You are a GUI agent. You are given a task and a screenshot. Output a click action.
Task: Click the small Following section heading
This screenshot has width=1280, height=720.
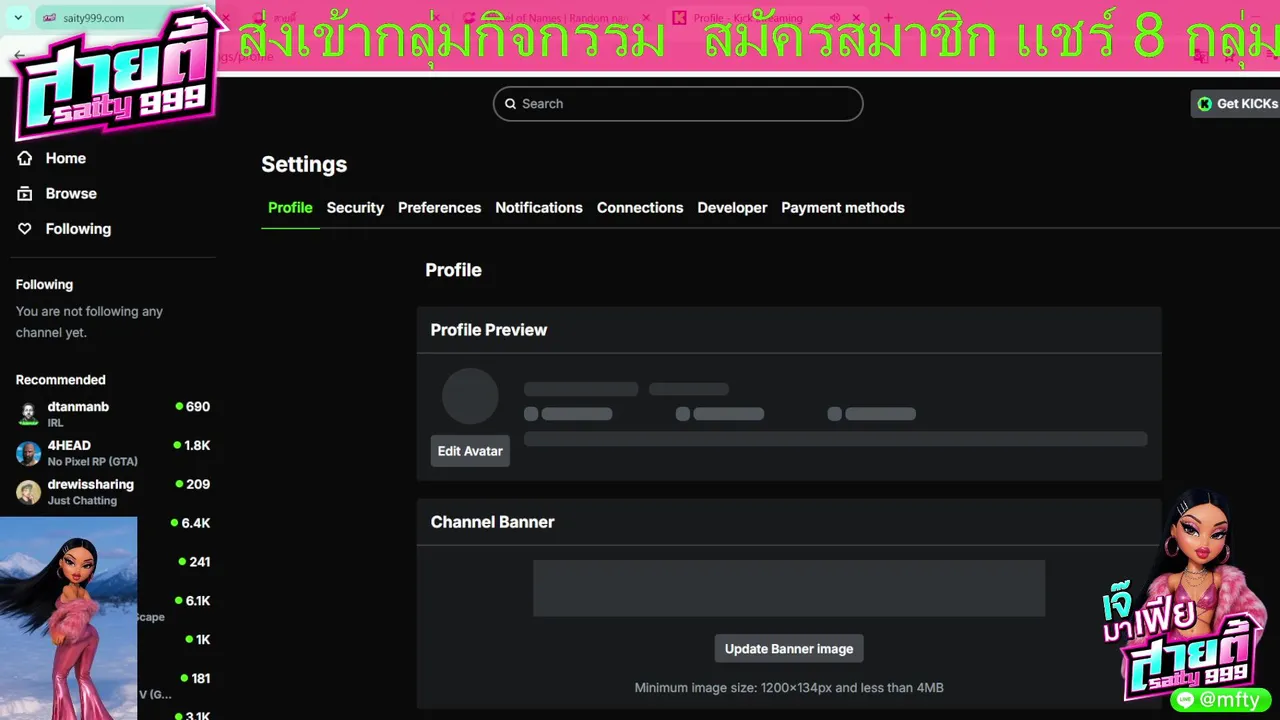tap(44, 285)
